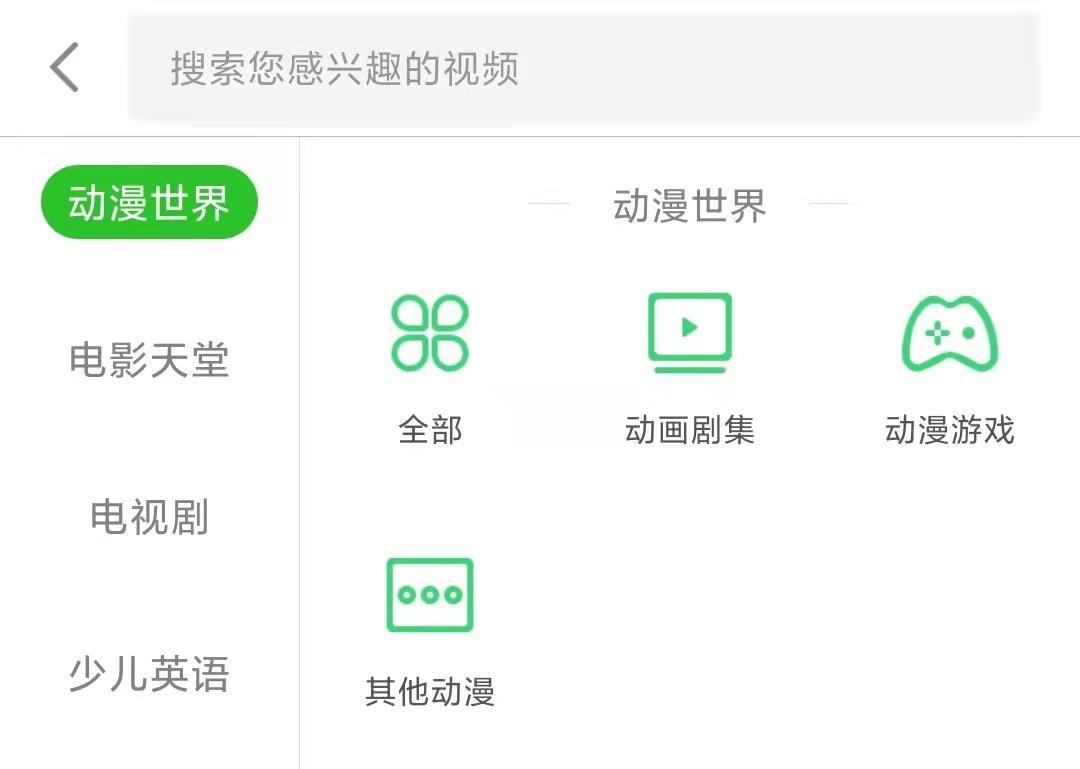View the 其他动漫 section

point(429,692)
